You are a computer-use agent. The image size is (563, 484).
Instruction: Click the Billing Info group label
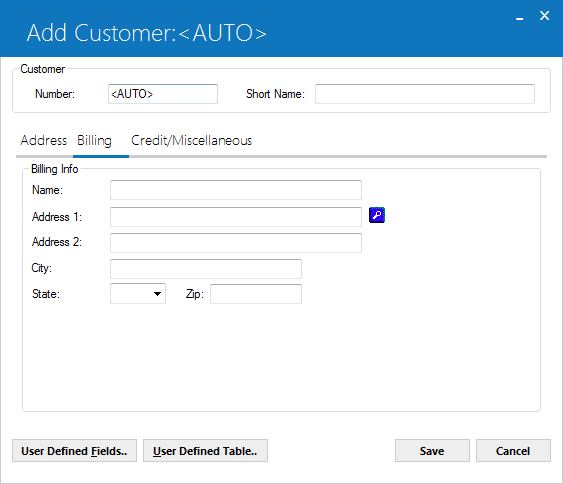(x=55, y=169)
